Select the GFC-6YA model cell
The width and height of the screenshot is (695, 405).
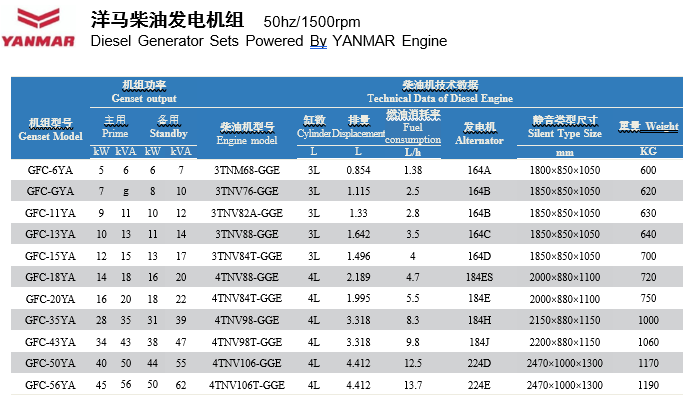(x=50, y=170)
